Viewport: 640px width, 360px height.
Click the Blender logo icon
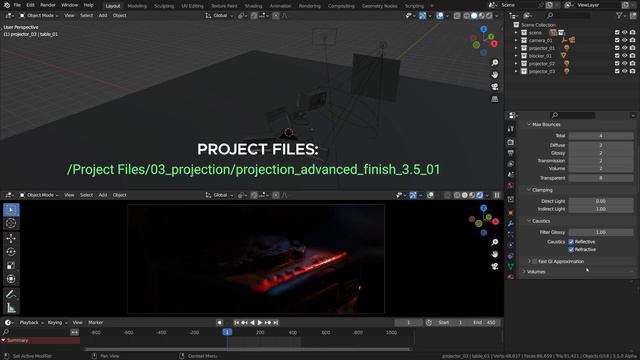point(7,5)
